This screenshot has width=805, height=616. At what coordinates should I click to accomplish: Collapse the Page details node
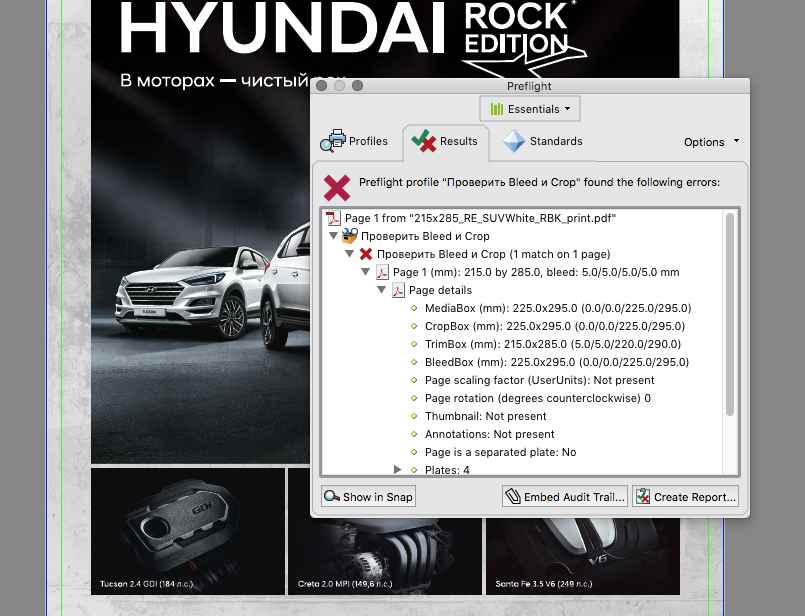coord(381,290)
